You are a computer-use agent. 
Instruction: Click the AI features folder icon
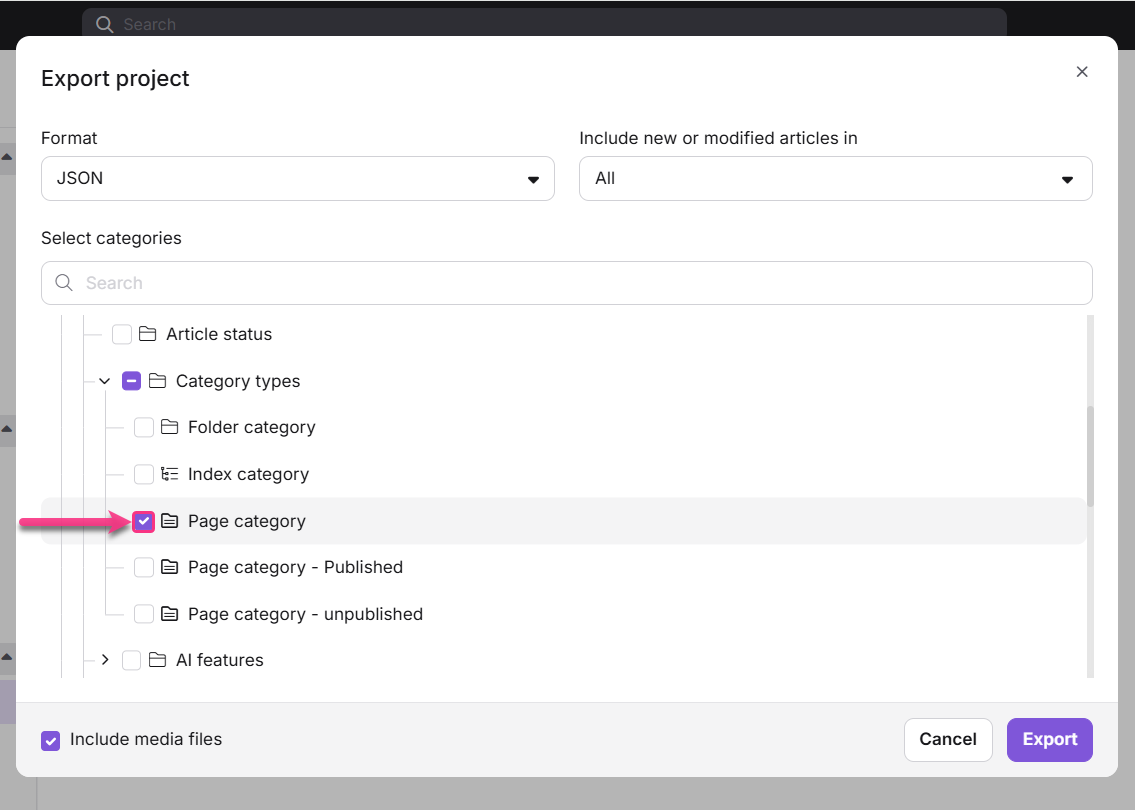pyautogui.click(x=157, y=660)
